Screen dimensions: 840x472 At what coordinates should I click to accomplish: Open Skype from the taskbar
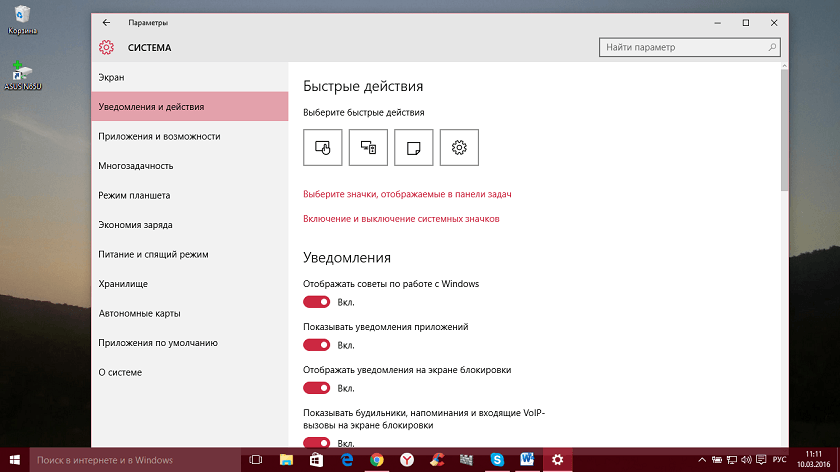click(x=497, y=460)
